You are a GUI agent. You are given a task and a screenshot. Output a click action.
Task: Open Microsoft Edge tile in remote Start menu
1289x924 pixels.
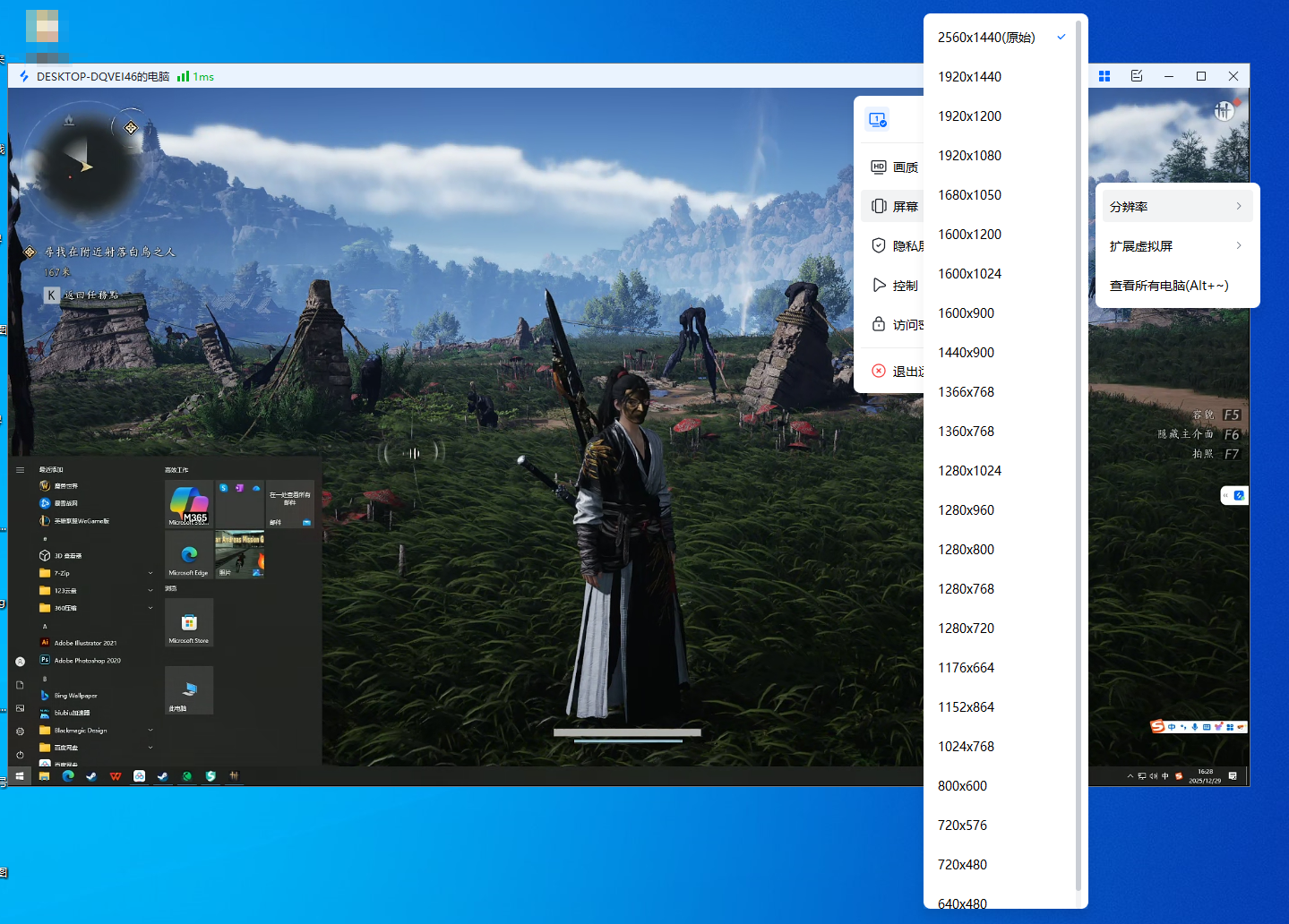[x=189, y=555]
